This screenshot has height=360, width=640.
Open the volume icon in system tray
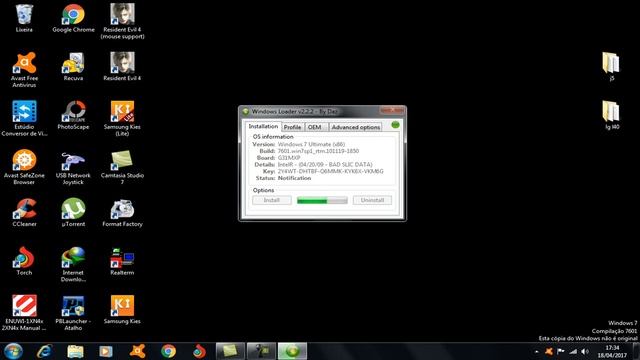point(585,351)
